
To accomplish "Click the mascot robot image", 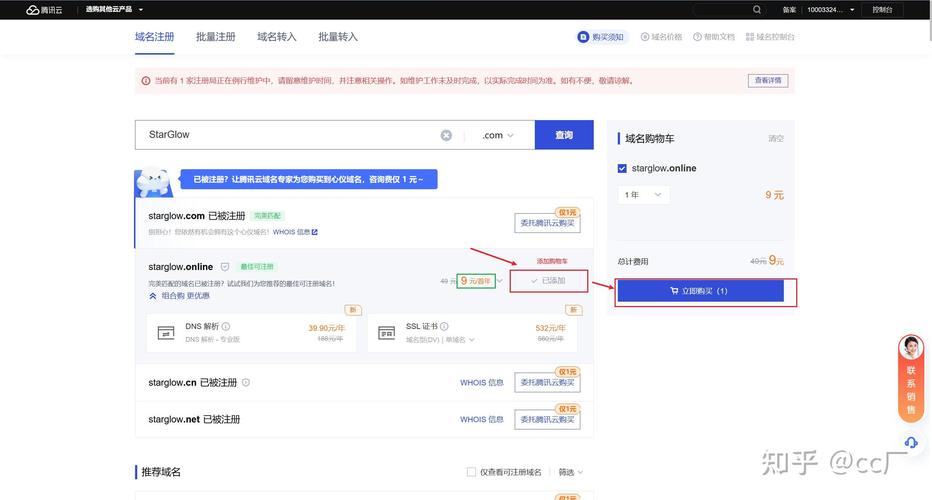I will [x=154, y=182].
